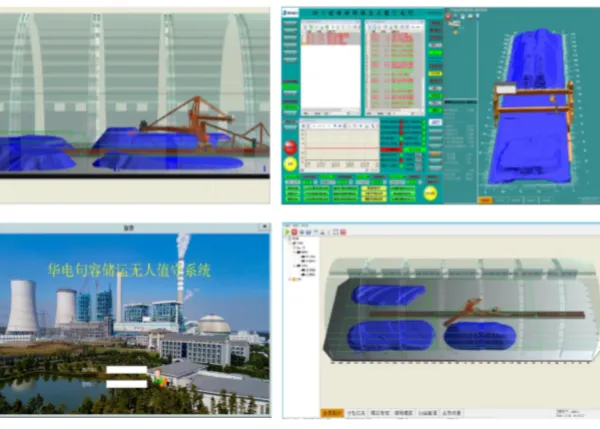The width and height of the screenshot is (600, 429).
Task: Click the orange button in right-hand control button column
Action: coord(435,154)
